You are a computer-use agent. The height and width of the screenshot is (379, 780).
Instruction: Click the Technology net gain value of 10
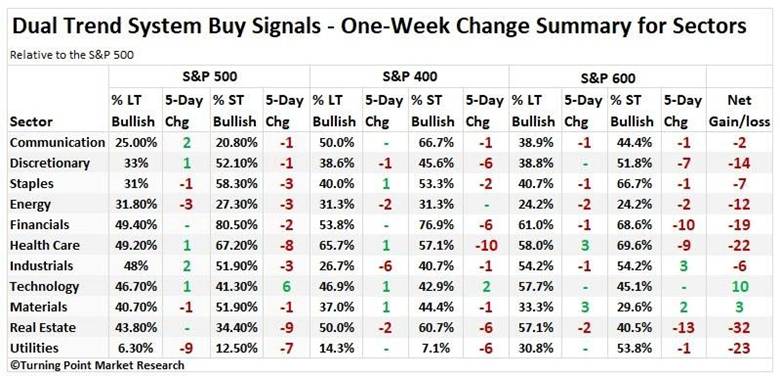[740, 286]
